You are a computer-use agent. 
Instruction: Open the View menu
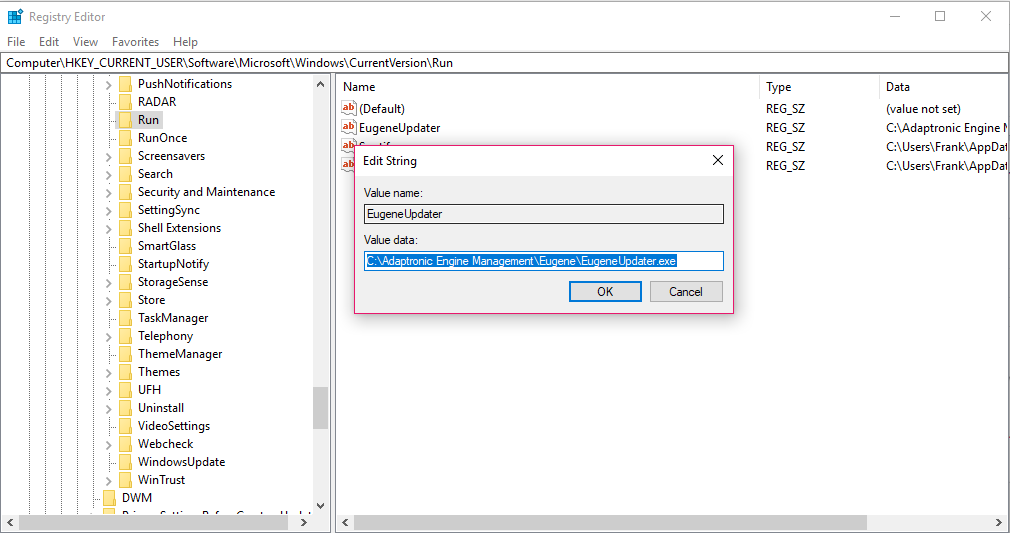[85, 42]
